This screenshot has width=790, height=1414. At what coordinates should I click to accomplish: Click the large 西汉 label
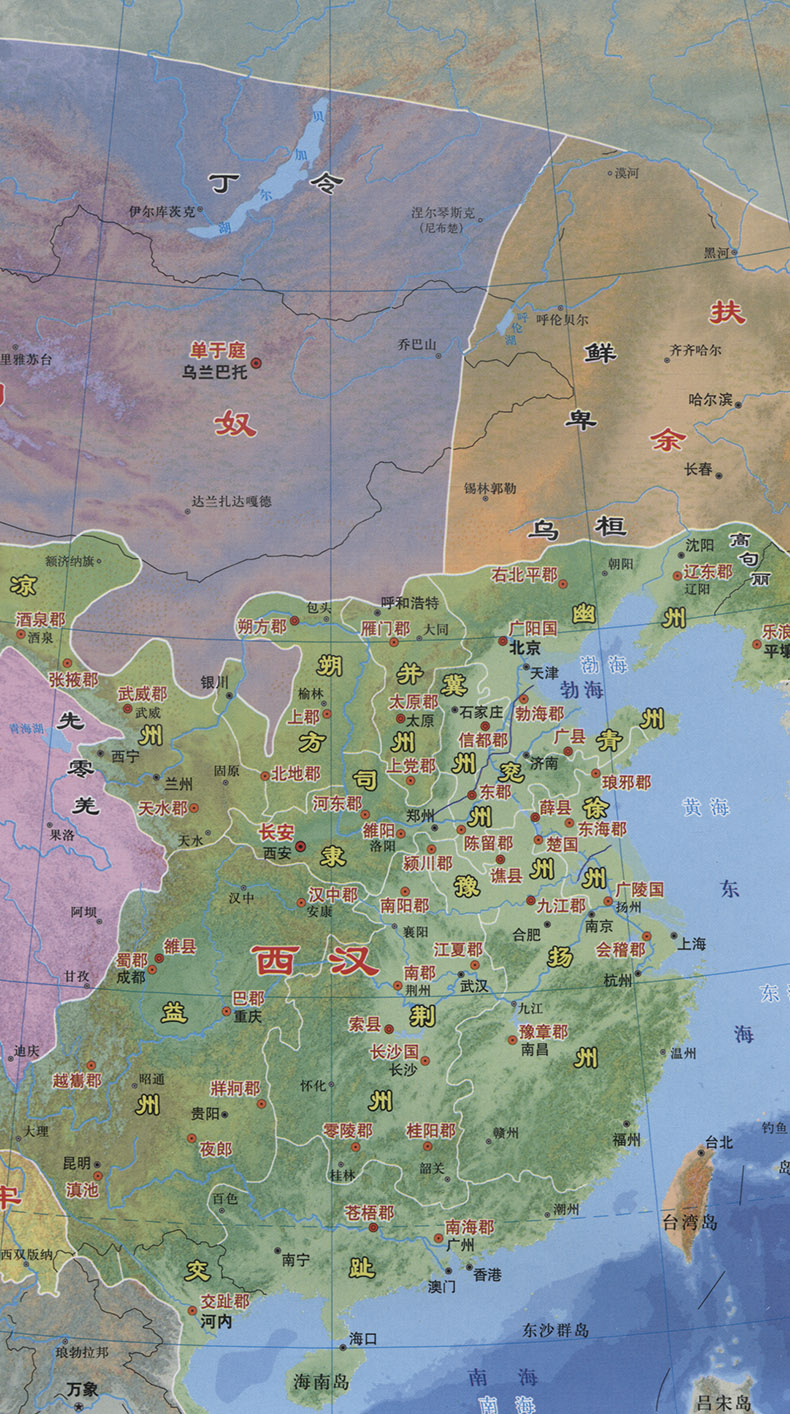point(316,961)
